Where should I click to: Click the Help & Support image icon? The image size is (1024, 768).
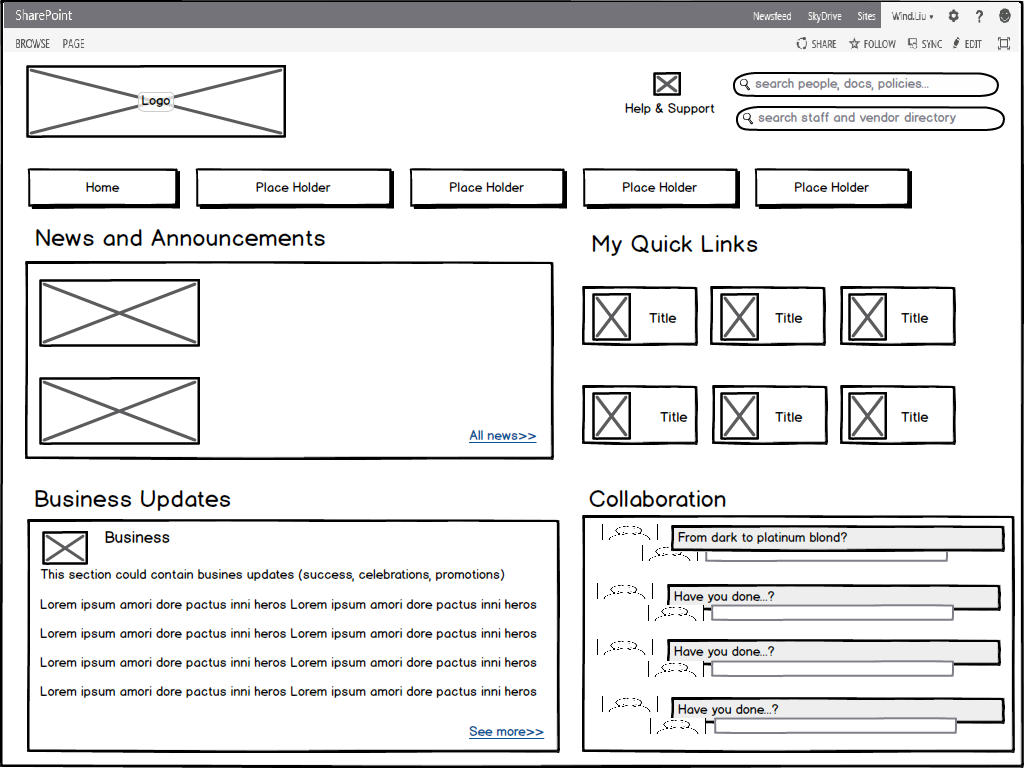(x=667, y=84)
